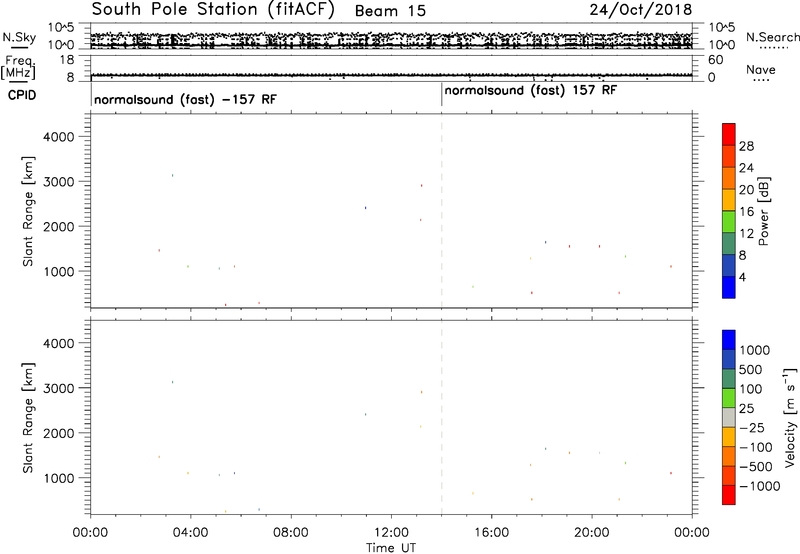Pick the Velocity segment between -500 and -1000
The width and height of the screenshot is (800, 554).
pyautogui.click(x=729, y=475)
